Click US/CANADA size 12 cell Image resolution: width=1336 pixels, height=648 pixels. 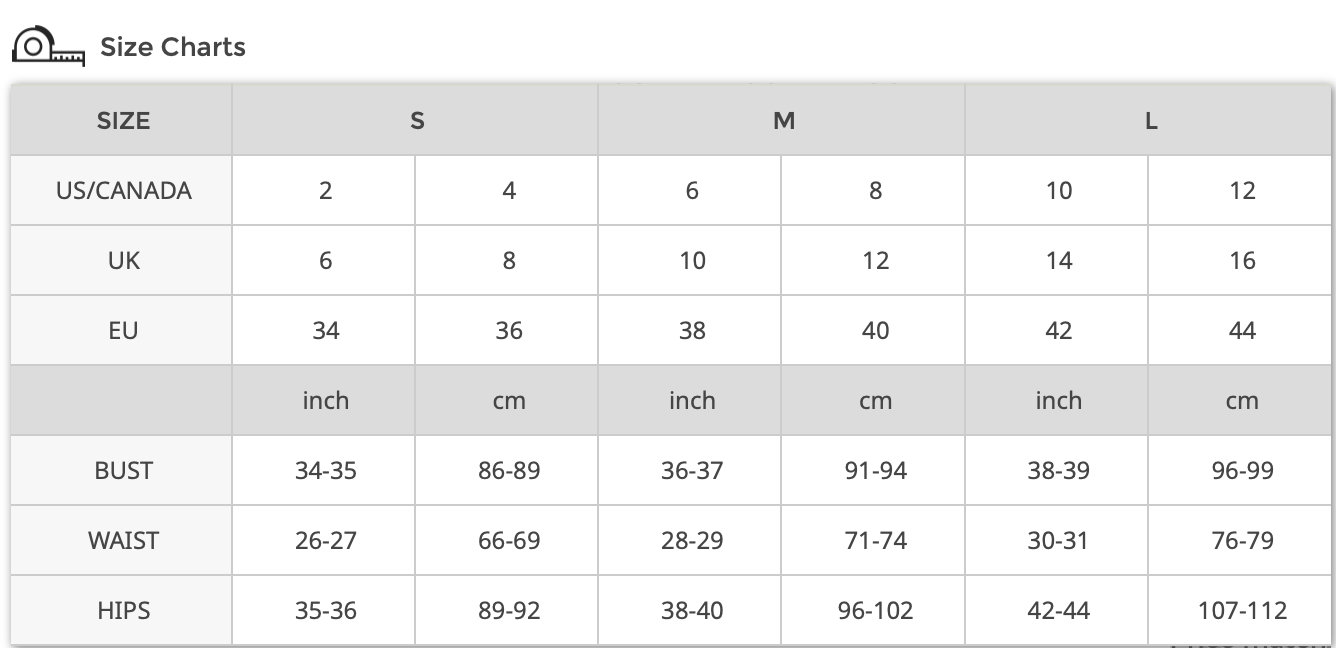(x=1241, y=190)
